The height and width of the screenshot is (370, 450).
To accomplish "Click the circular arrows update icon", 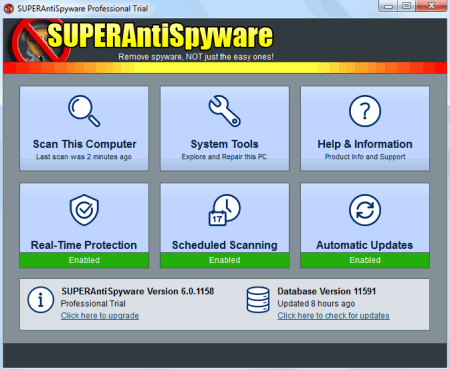I will coord(365,210).
